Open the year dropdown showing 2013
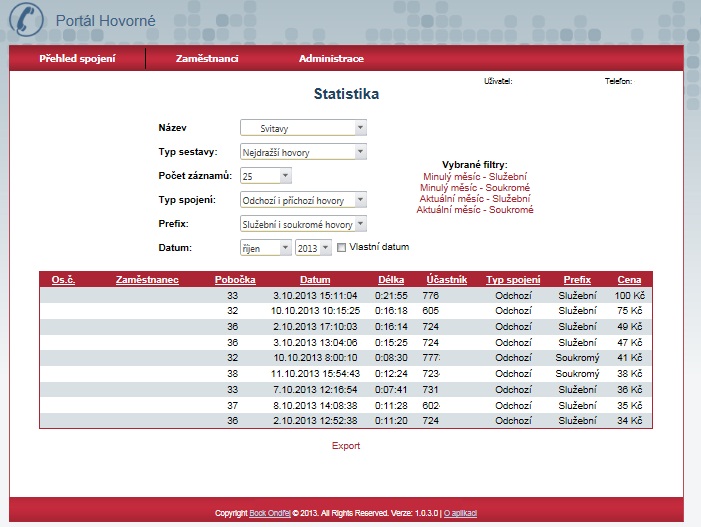Viewport: 701px width, 527px height. tap(313, 248)
